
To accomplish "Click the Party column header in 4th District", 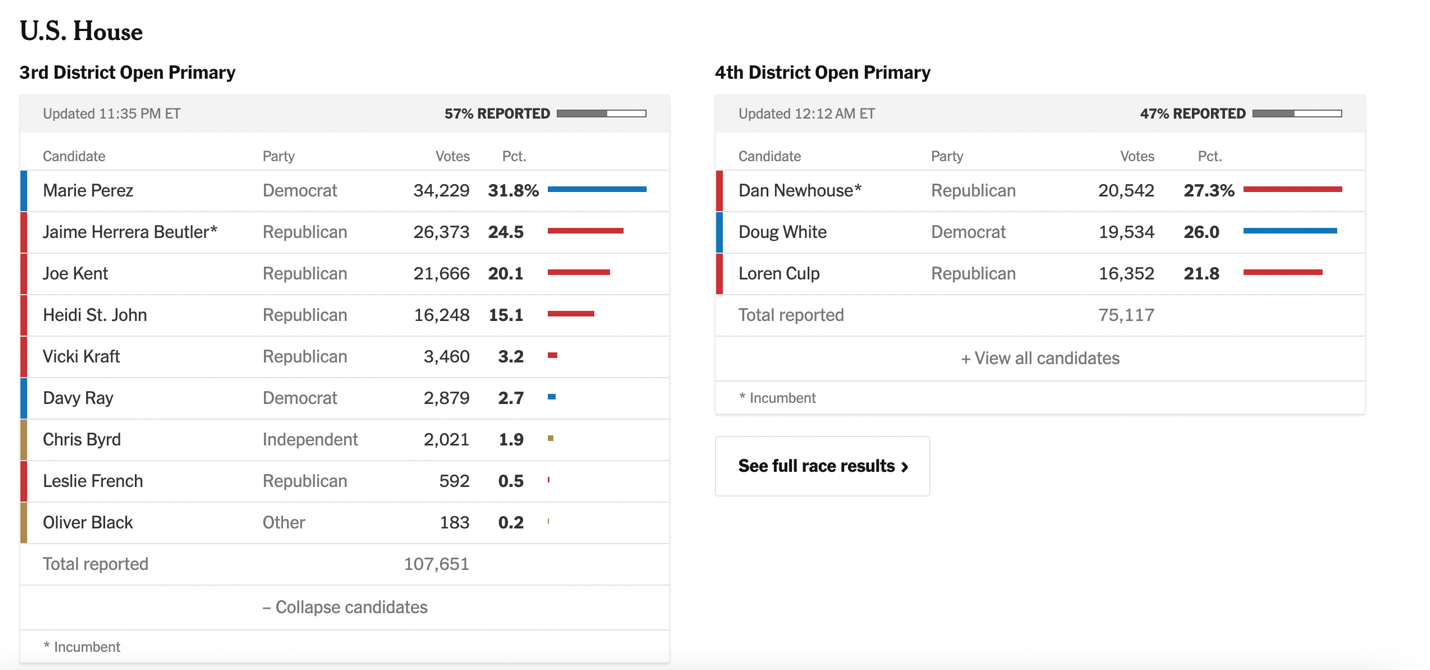I will (946, 156).
